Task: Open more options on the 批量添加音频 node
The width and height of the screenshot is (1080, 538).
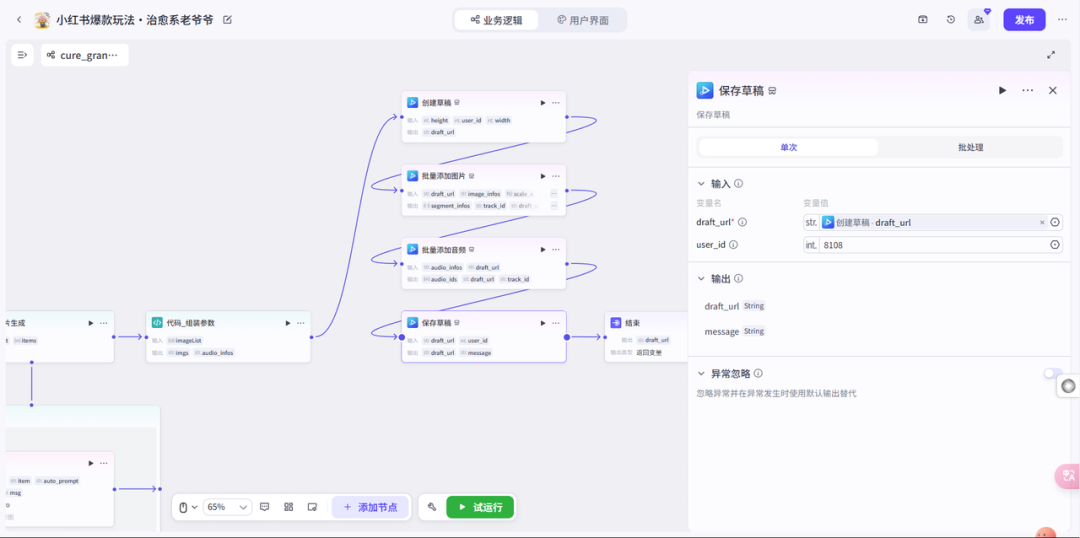Action: pos(556,249)
